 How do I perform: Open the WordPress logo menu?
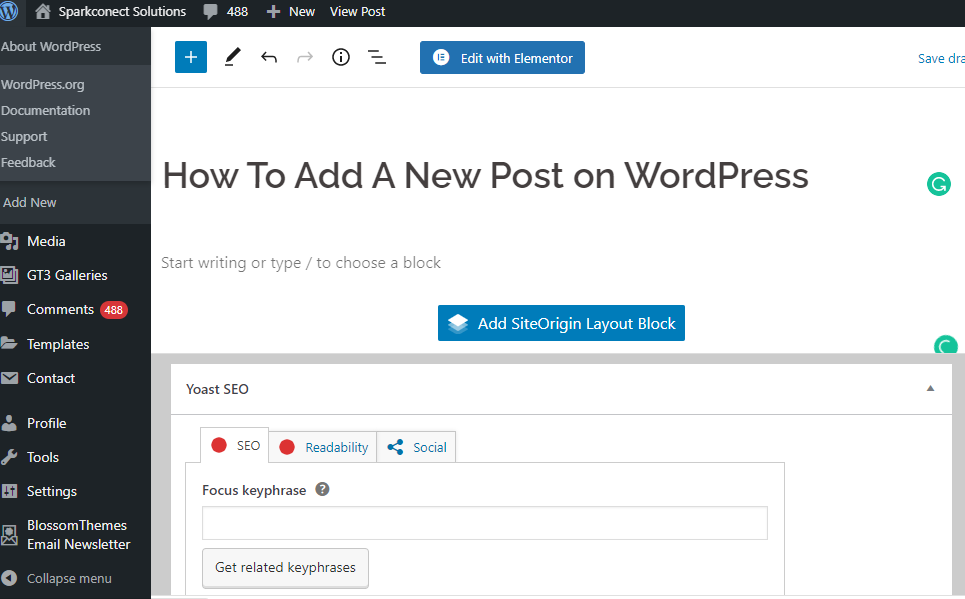point(9,11)
